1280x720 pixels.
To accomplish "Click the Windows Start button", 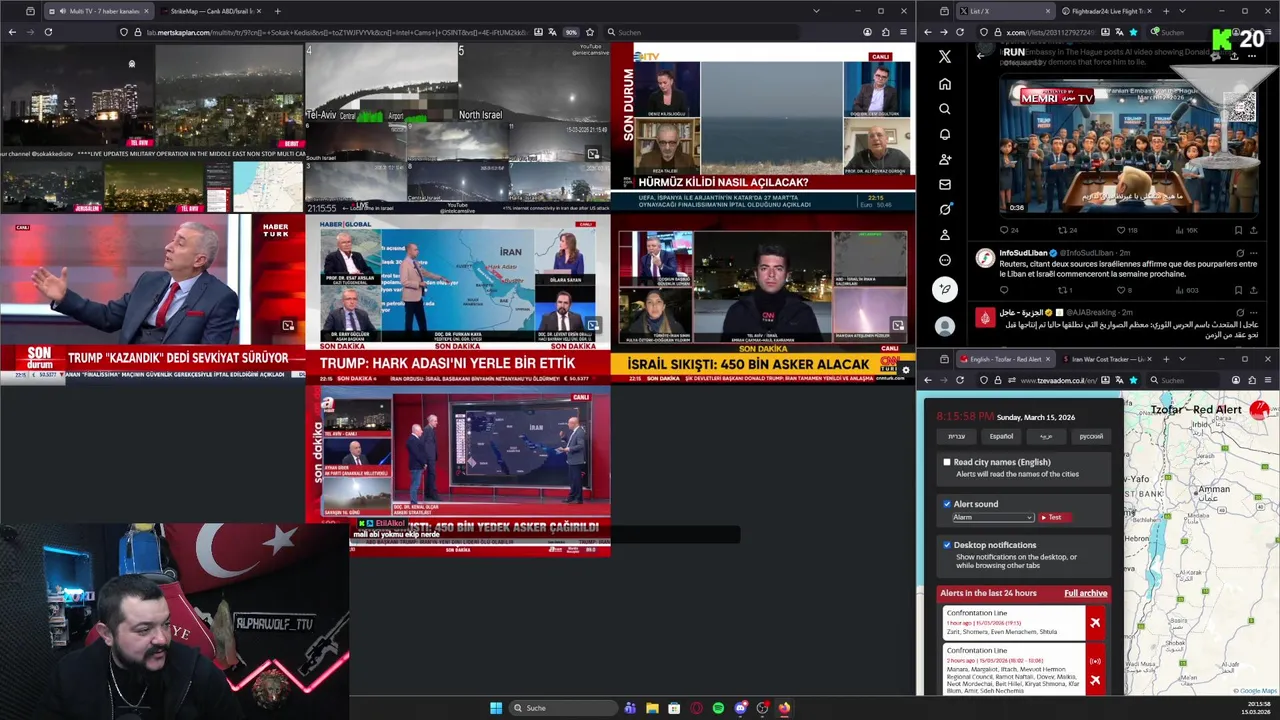I will click(x=496, y=708).
